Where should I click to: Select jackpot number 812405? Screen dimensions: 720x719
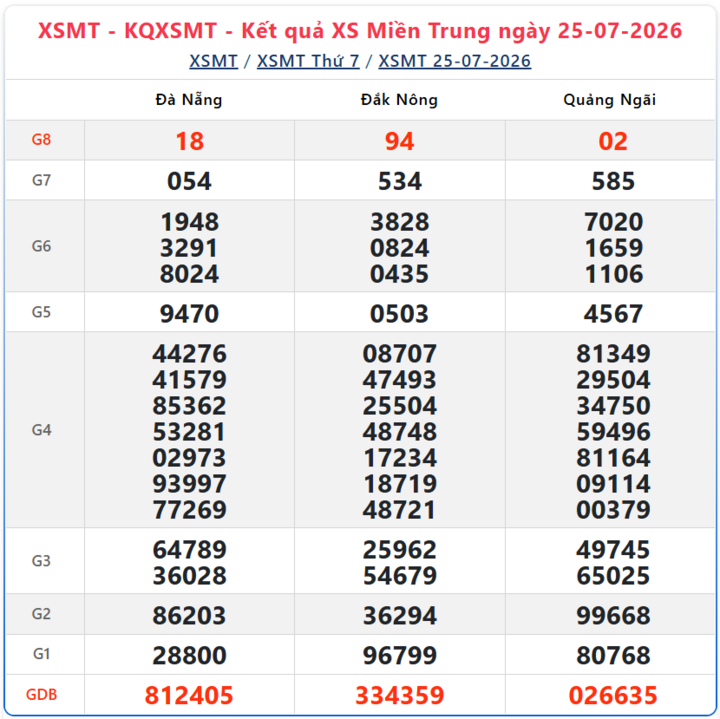click(x=189, y=696)
